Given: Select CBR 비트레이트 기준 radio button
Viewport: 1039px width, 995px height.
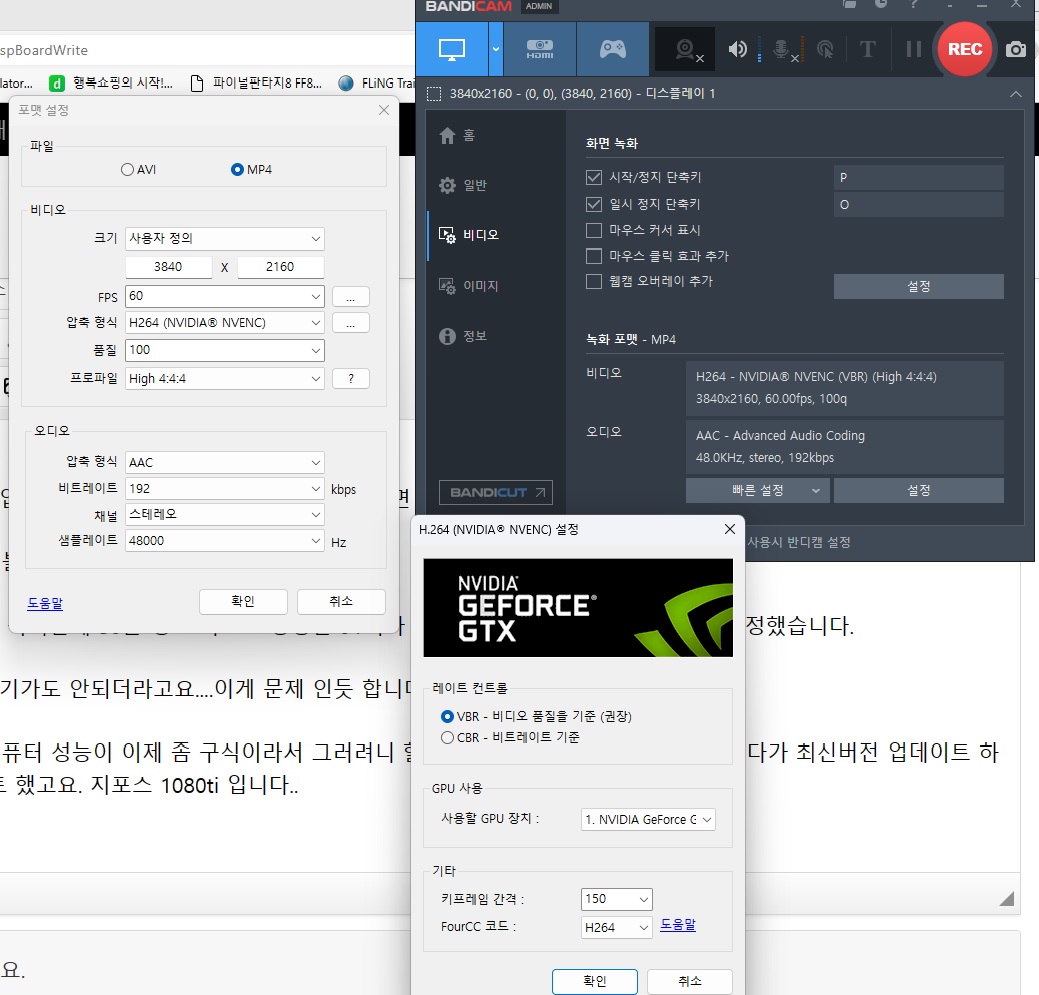Looking at the screenshot, I should pyautogui.click(x=447, y=737).
